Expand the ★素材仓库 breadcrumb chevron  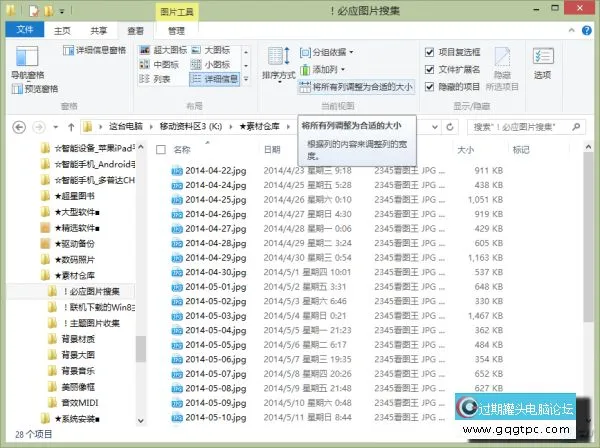[288, 127]
